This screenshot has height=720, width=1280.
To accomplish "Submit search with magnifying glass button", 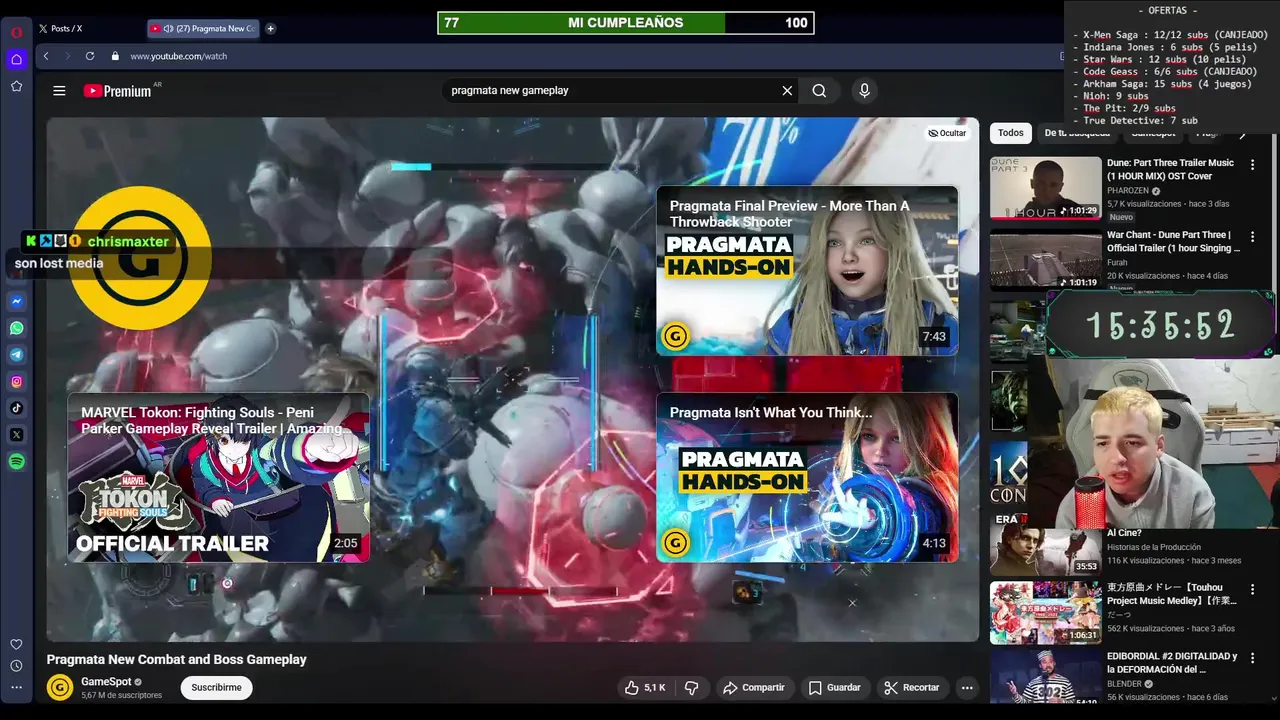I will tap(819, 90).
